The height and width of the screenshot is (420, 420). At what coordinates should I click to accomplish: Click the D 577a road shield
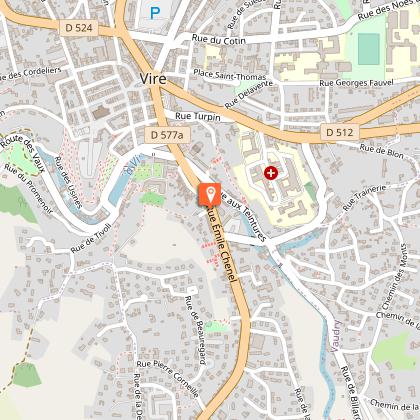pyautogui.click(x=167, y=135)
